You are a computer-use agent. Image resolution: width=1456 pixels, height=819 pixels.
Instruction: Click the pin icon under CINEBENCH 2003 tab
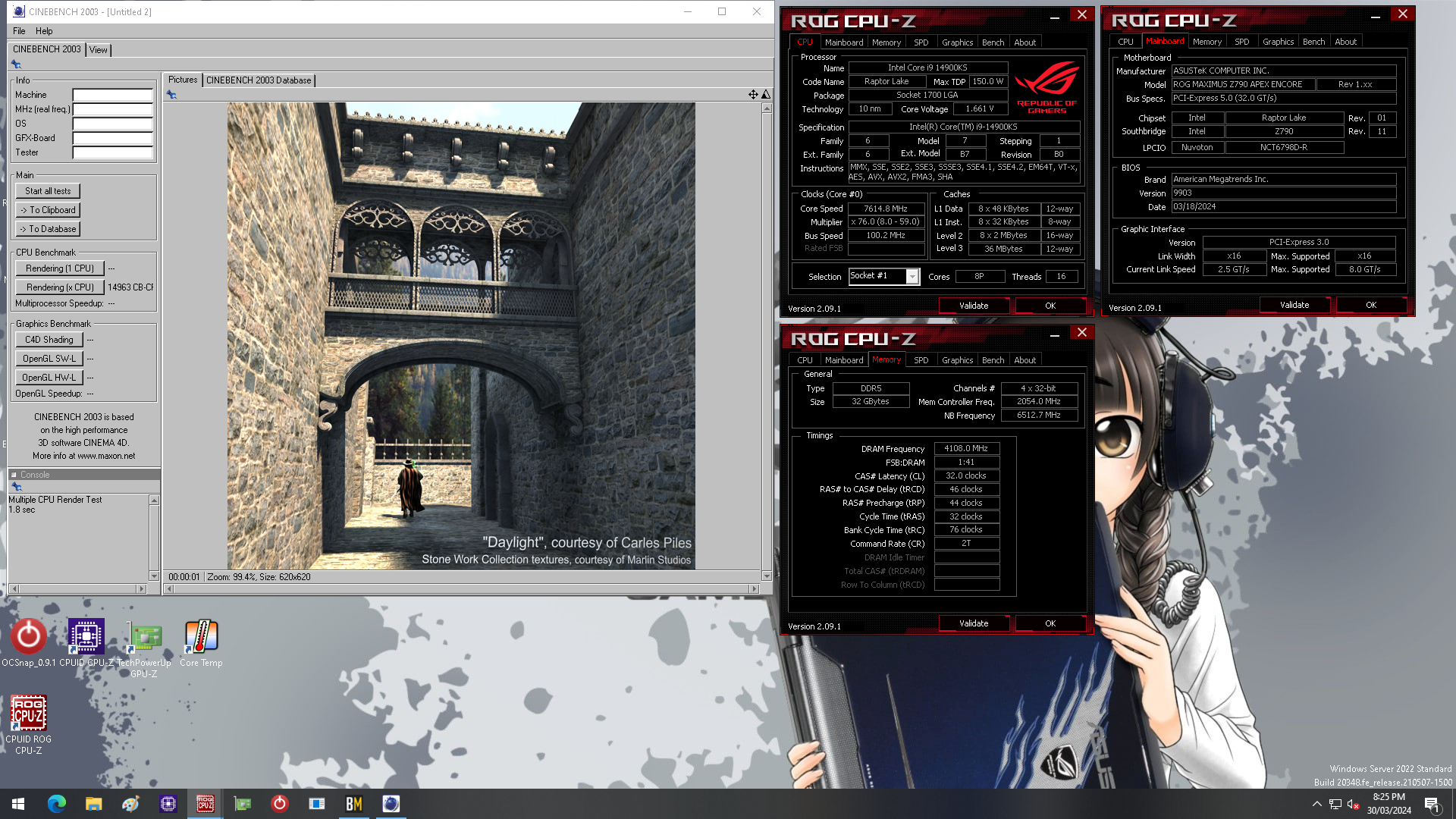16,64
